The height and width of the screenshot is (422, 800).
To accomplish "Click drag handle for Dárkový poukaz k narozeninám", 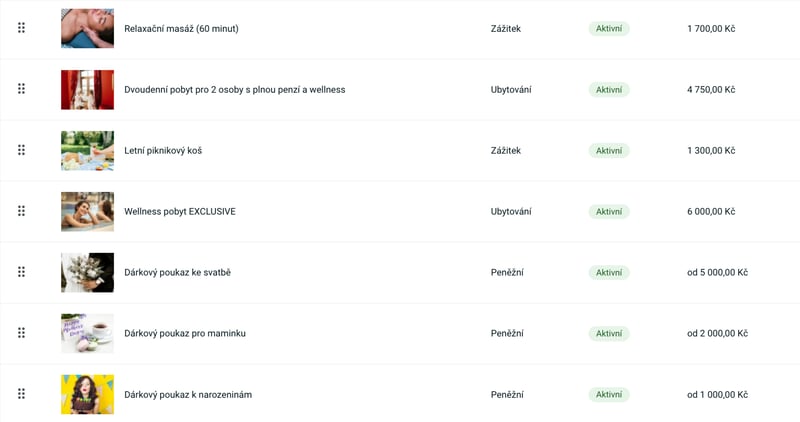I will pos(21,394).
